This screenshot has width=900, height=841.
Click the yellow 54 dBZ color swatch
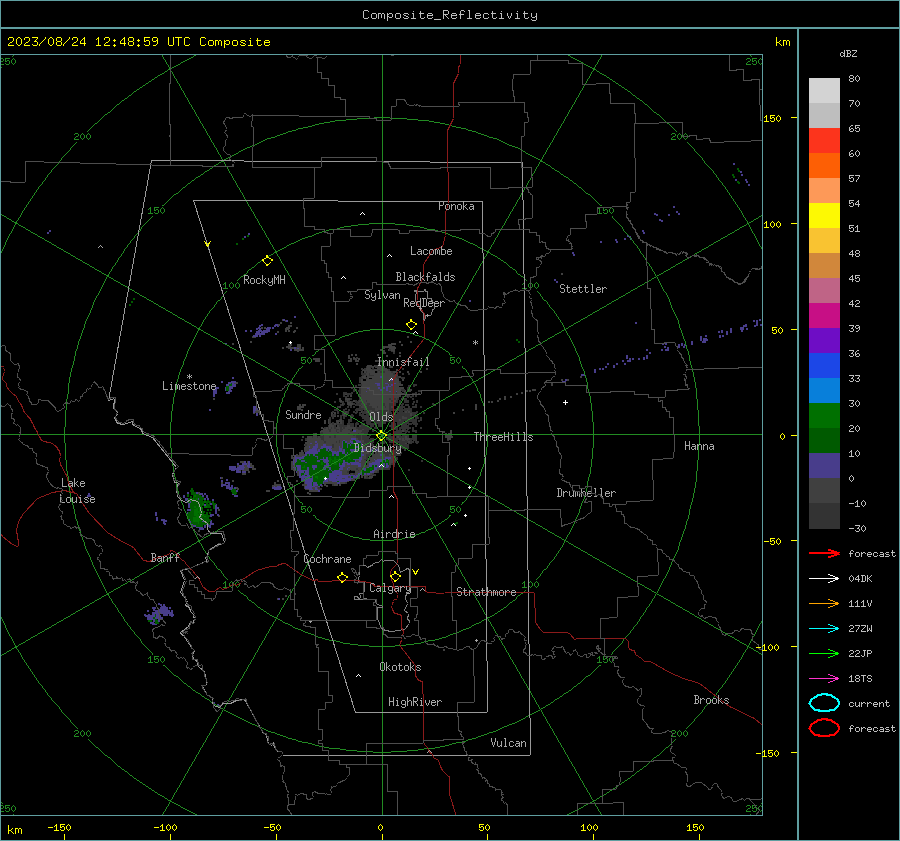click(824, 216)
